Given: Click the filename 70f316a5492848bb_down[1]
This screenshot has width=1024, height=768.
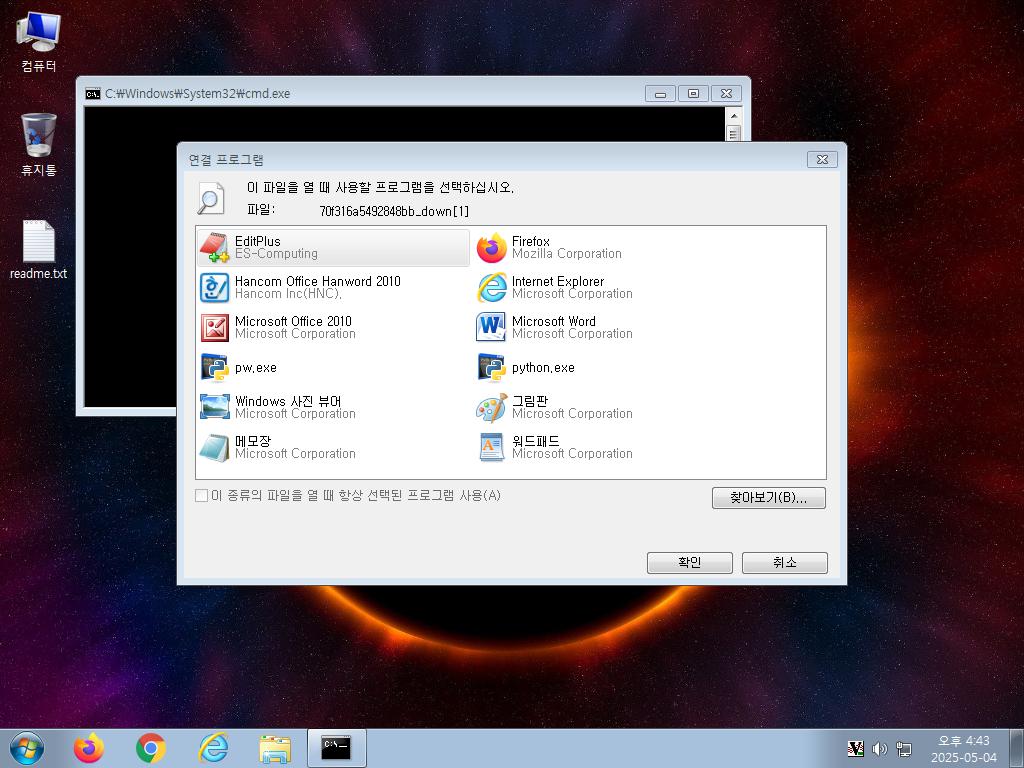Looking at the screenshot, I should (394, 211).
